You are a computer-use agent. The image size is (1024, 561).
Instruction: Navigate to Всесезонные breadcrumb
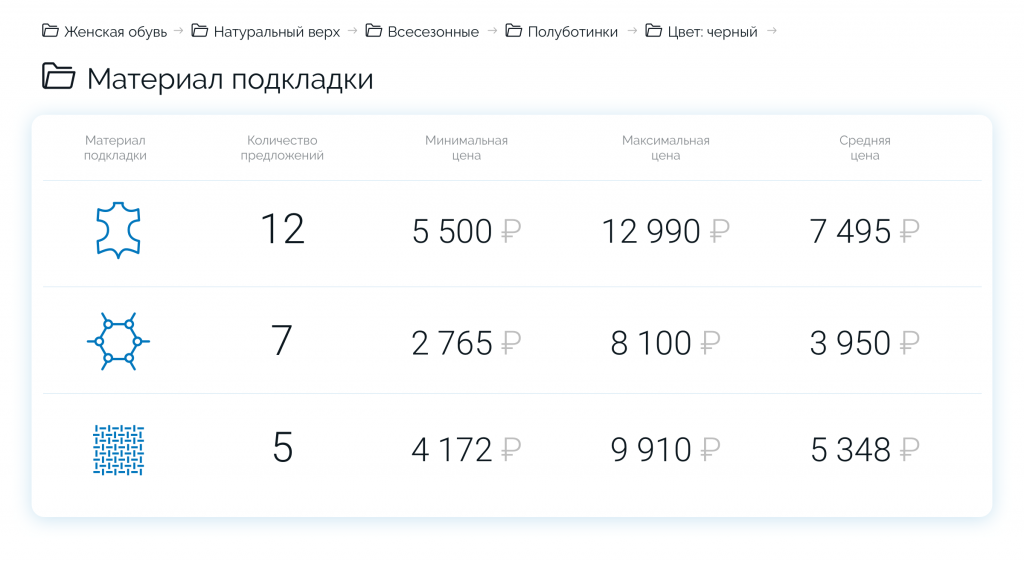click(x=432, y=32)
